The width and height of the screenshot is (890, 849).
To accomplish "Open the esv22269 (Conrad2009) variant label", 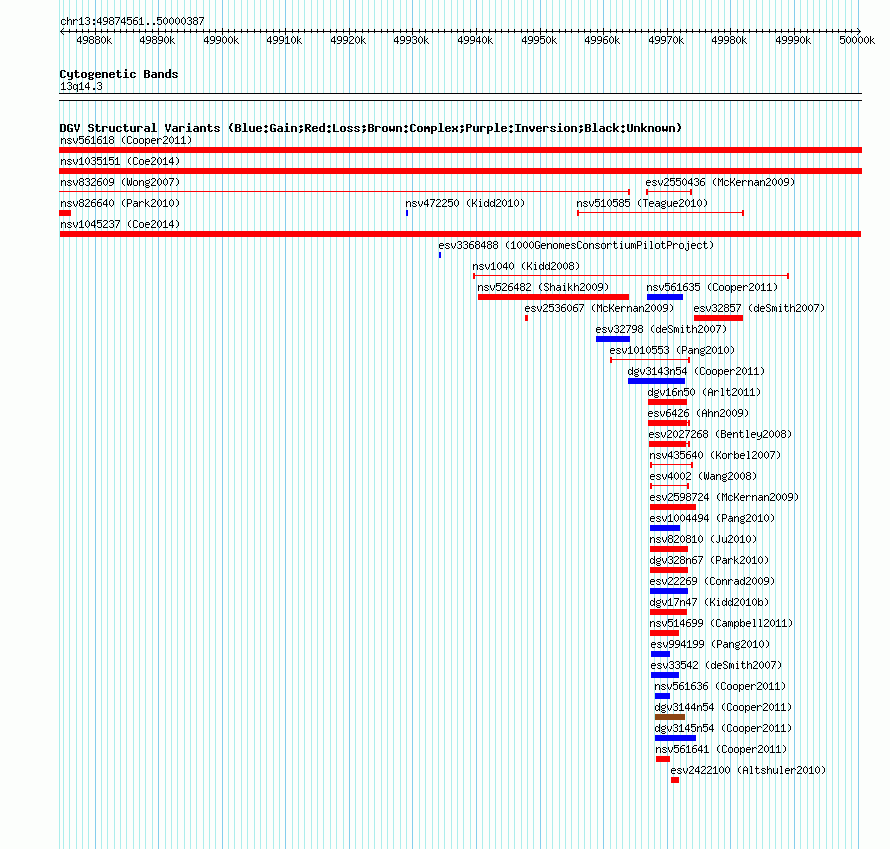I will coord(712,581).
